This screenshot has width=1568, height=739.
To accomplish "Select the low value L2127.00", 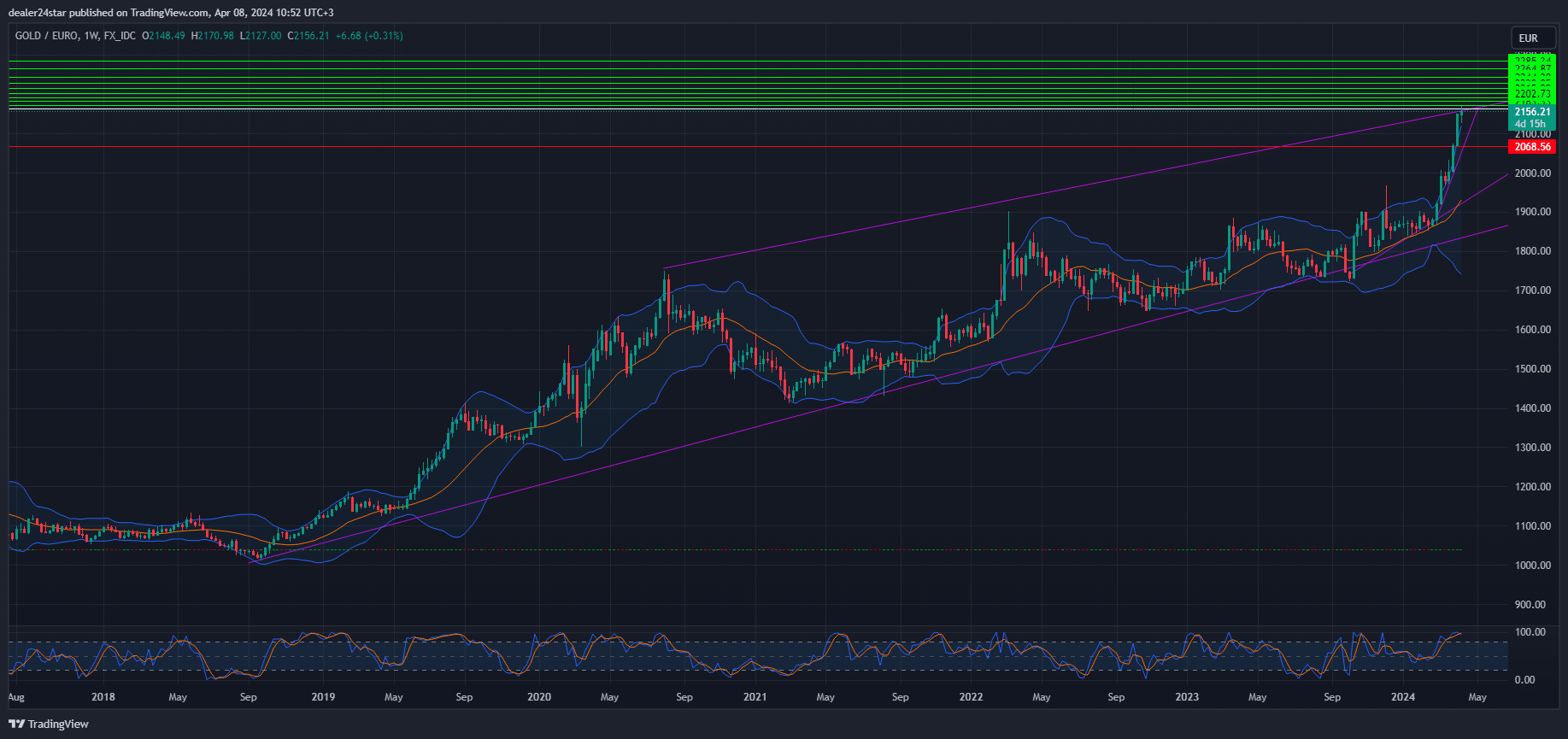I will click(x=260, y=36).
